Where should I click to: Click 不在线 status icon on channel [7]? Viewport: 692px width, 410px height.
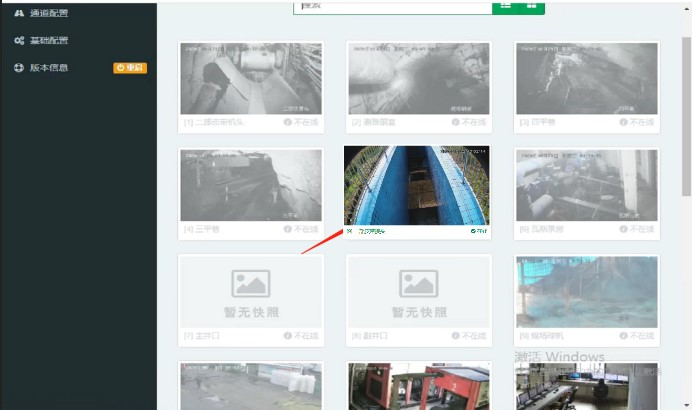coord(288,335)
